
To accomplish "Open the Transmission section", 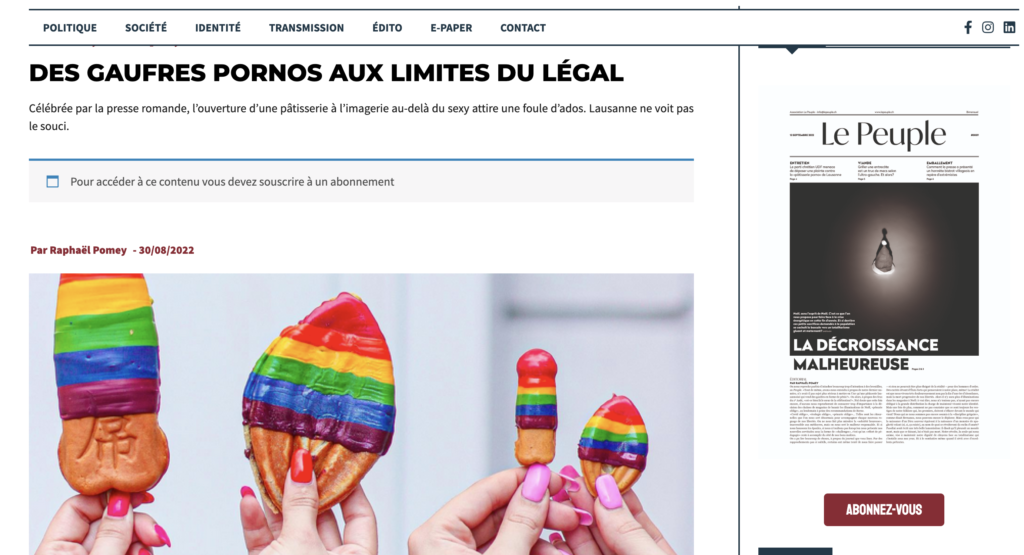I will (306, 28).
